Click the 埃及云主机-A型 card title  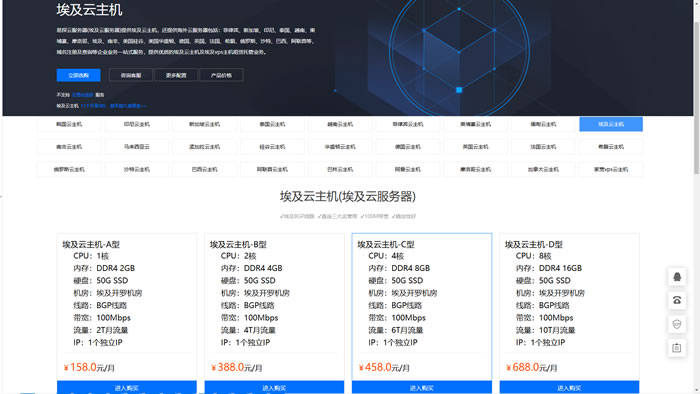tap(91, 245)
